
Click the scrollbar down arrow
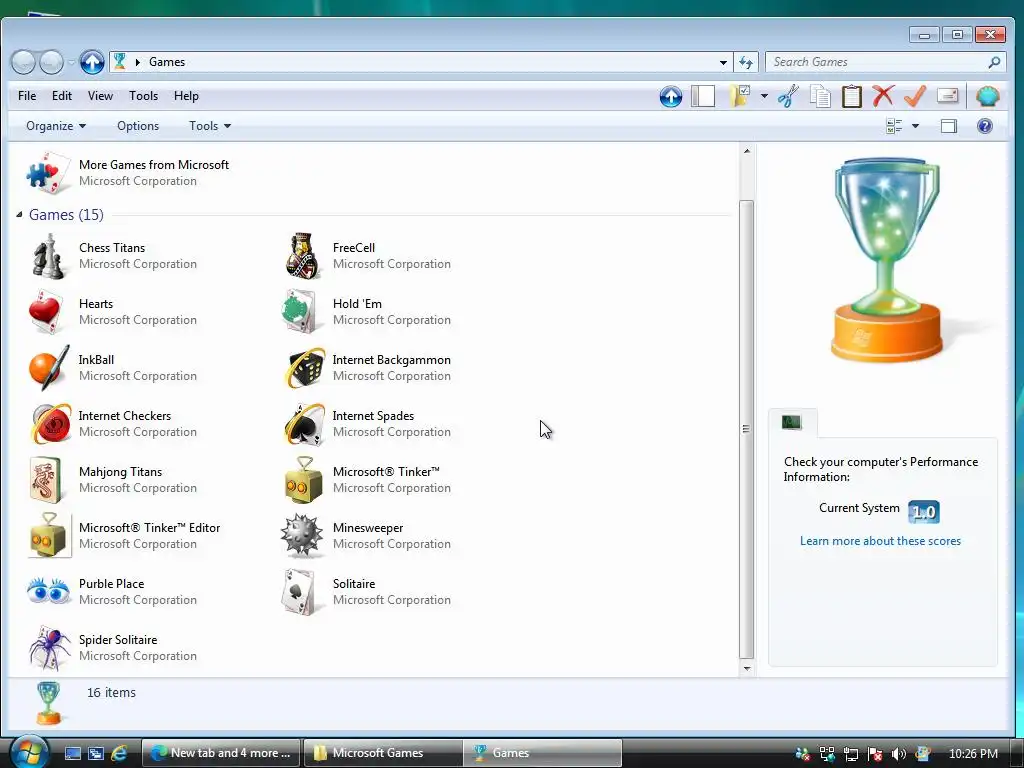pyautogui.click(x=746, y=669)
